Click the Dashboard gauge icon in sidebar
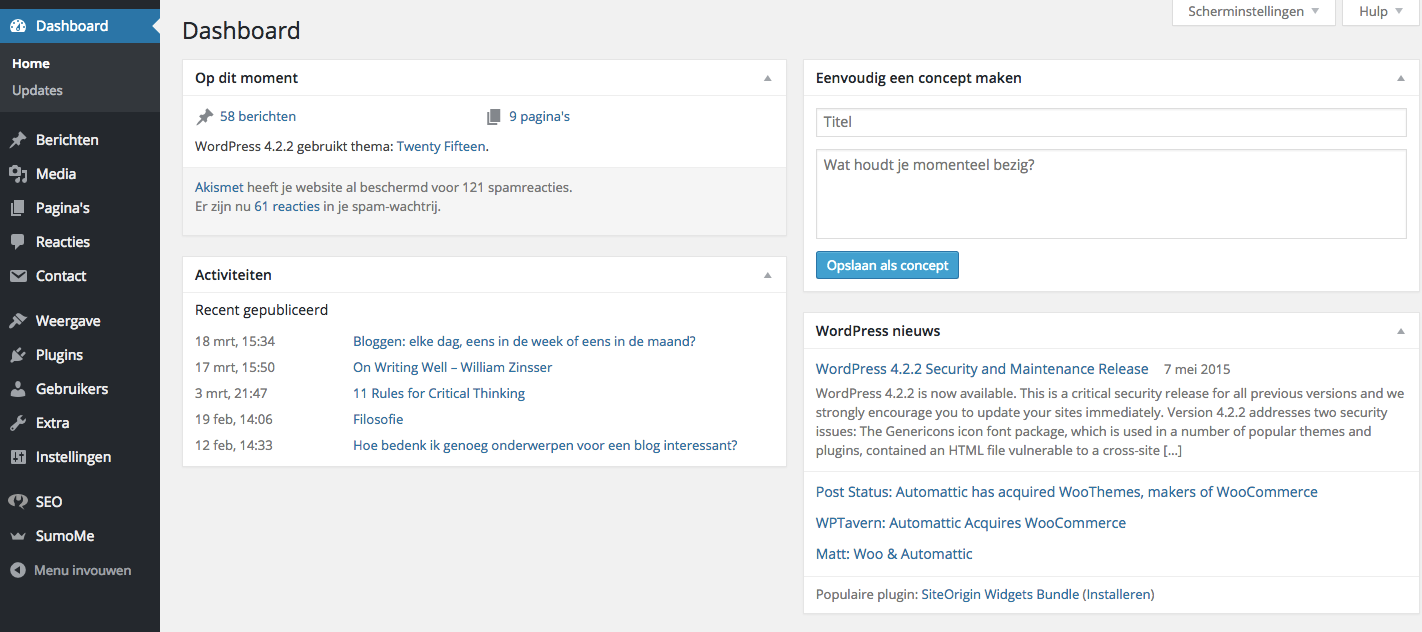The width and height of the screenshot is (1422, 632). [18, 26]
